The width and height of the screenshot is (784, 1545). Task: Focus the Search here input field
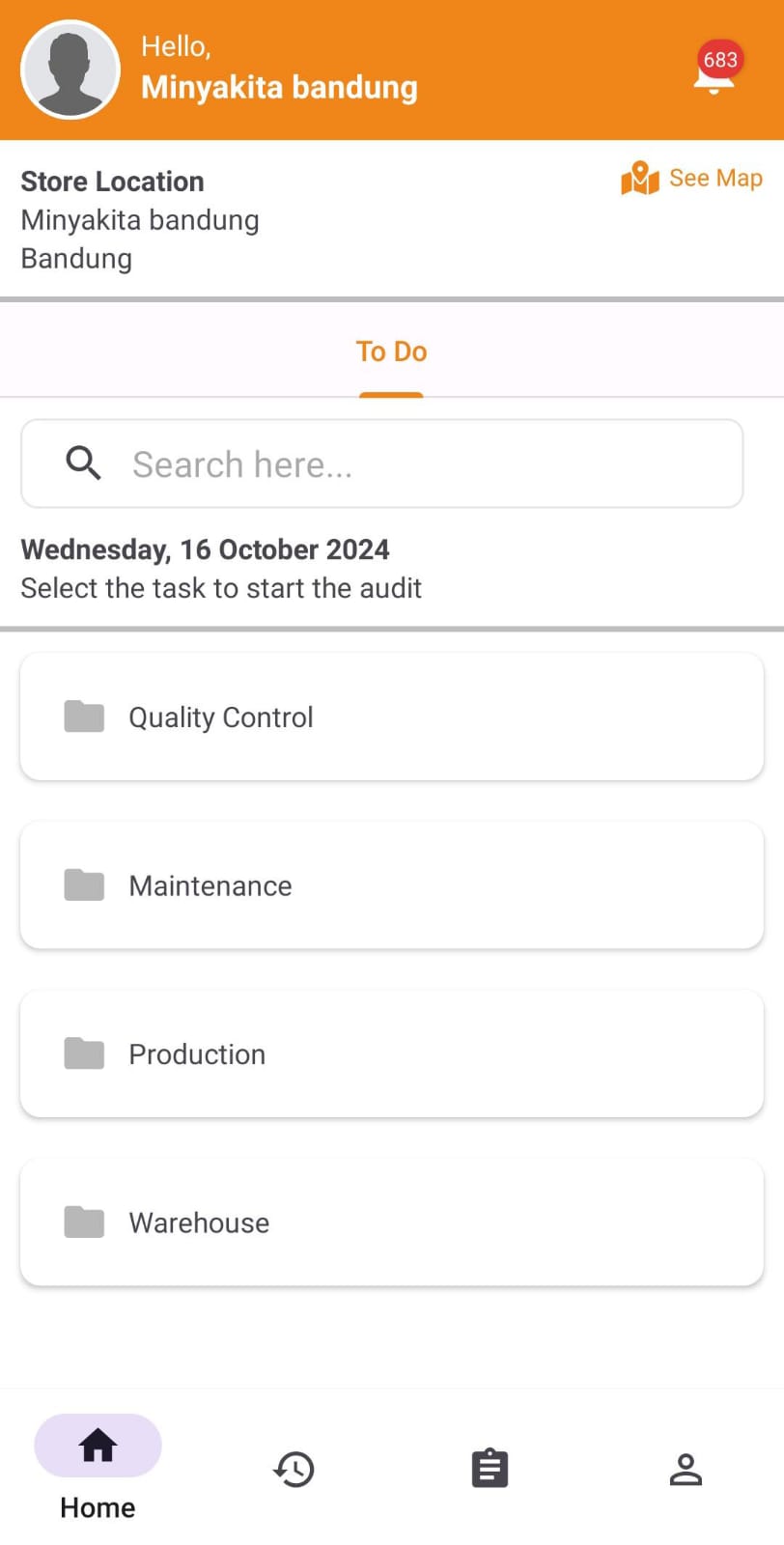pyautogui.click(x=425, y=464)
